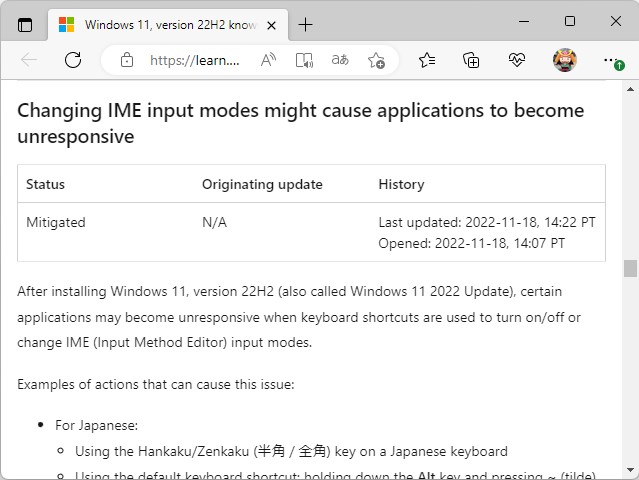This screenshot has width=639, height=480.
Task: Click the 'After installing Windows 11' paragraph
Action: coord(299,317)
